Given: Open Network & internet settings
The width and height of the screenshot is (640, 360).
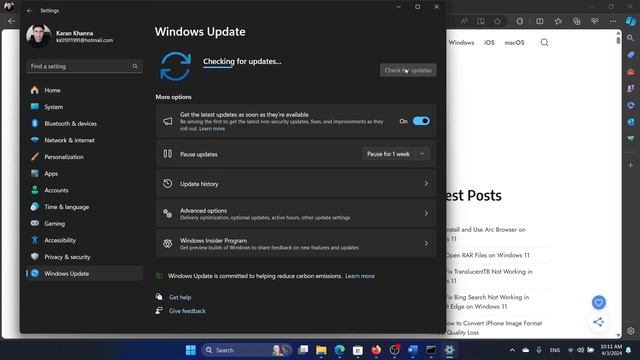Looking at the screenshot, I should 84,140.
